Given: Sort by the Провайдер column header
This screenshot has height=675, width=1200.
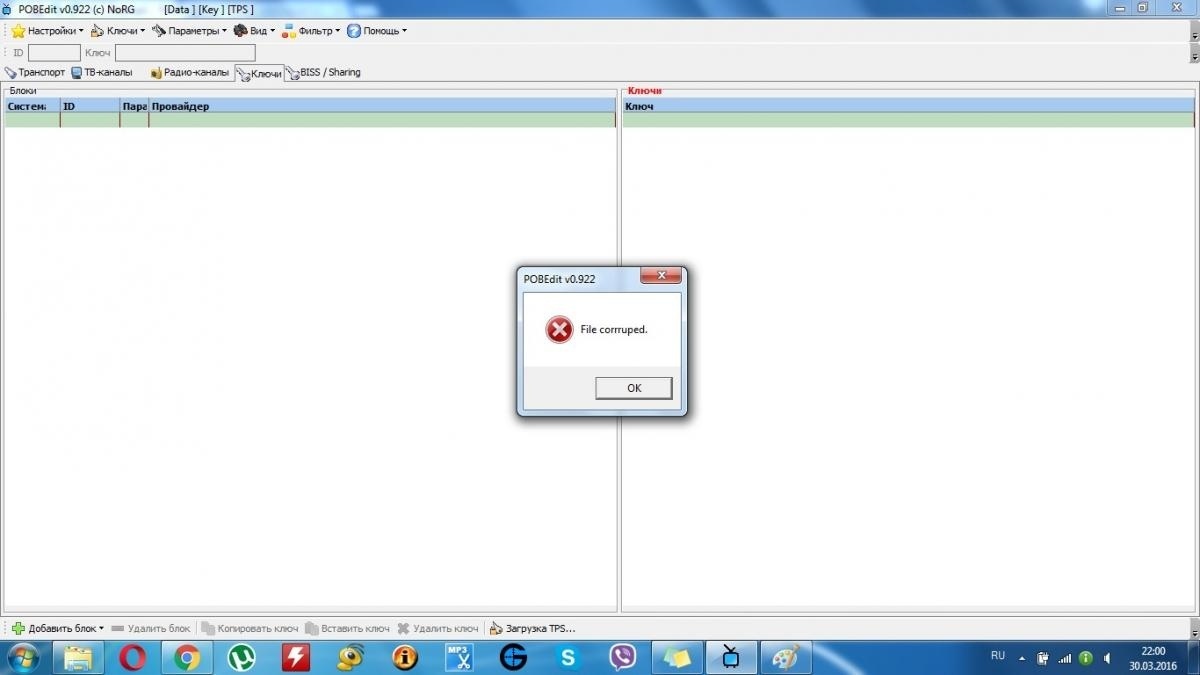Looking at the screenshot, I should pyautogui.click(x=380, y=106).
